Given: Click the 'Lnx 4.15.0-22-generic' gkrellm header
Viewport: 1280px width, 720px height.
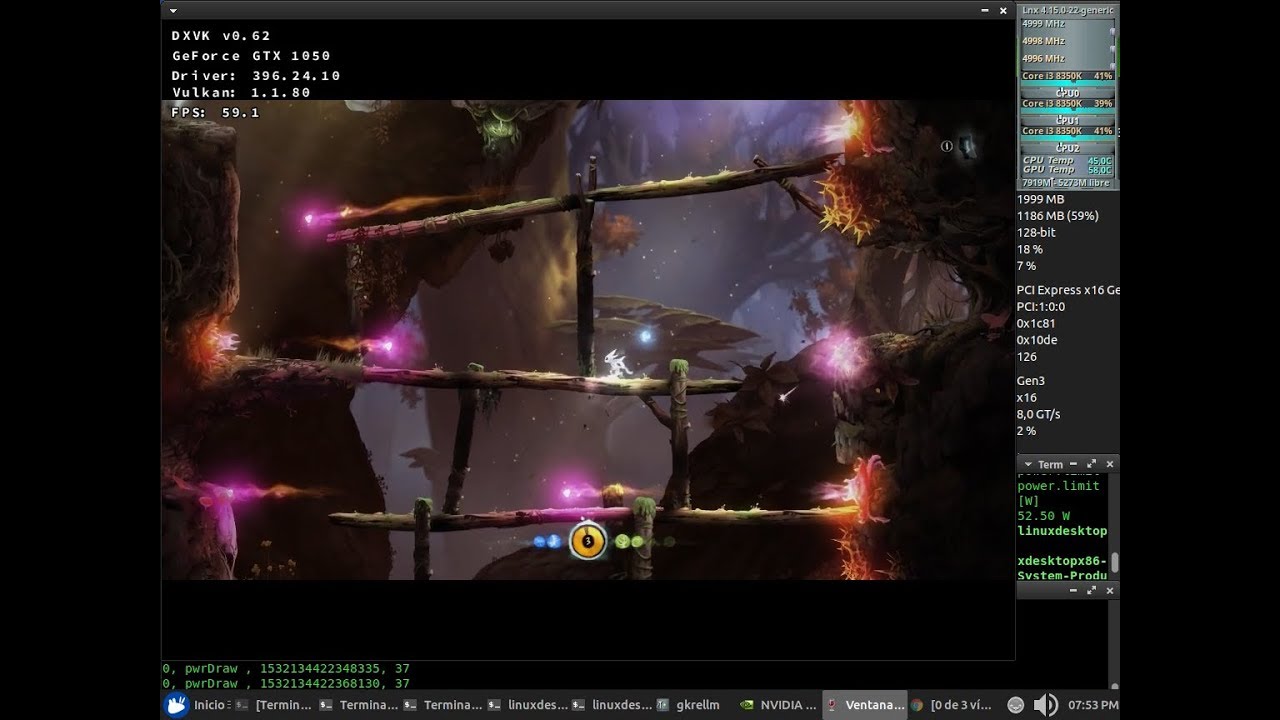Looking at the screenshot, I should (x=1067, y=10).
